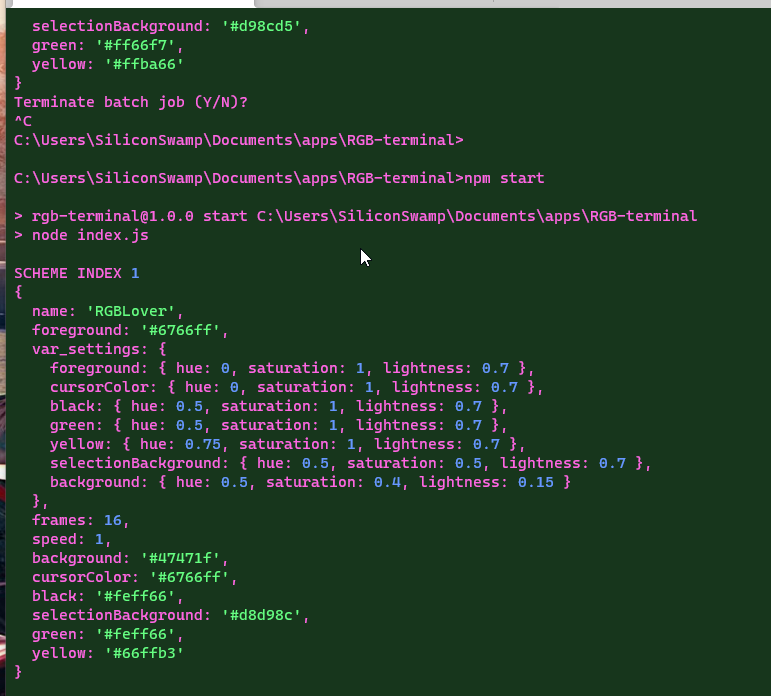
Task: Click the background saturation value 0.4
Action: pyautogui.click(x=387, y=482)
